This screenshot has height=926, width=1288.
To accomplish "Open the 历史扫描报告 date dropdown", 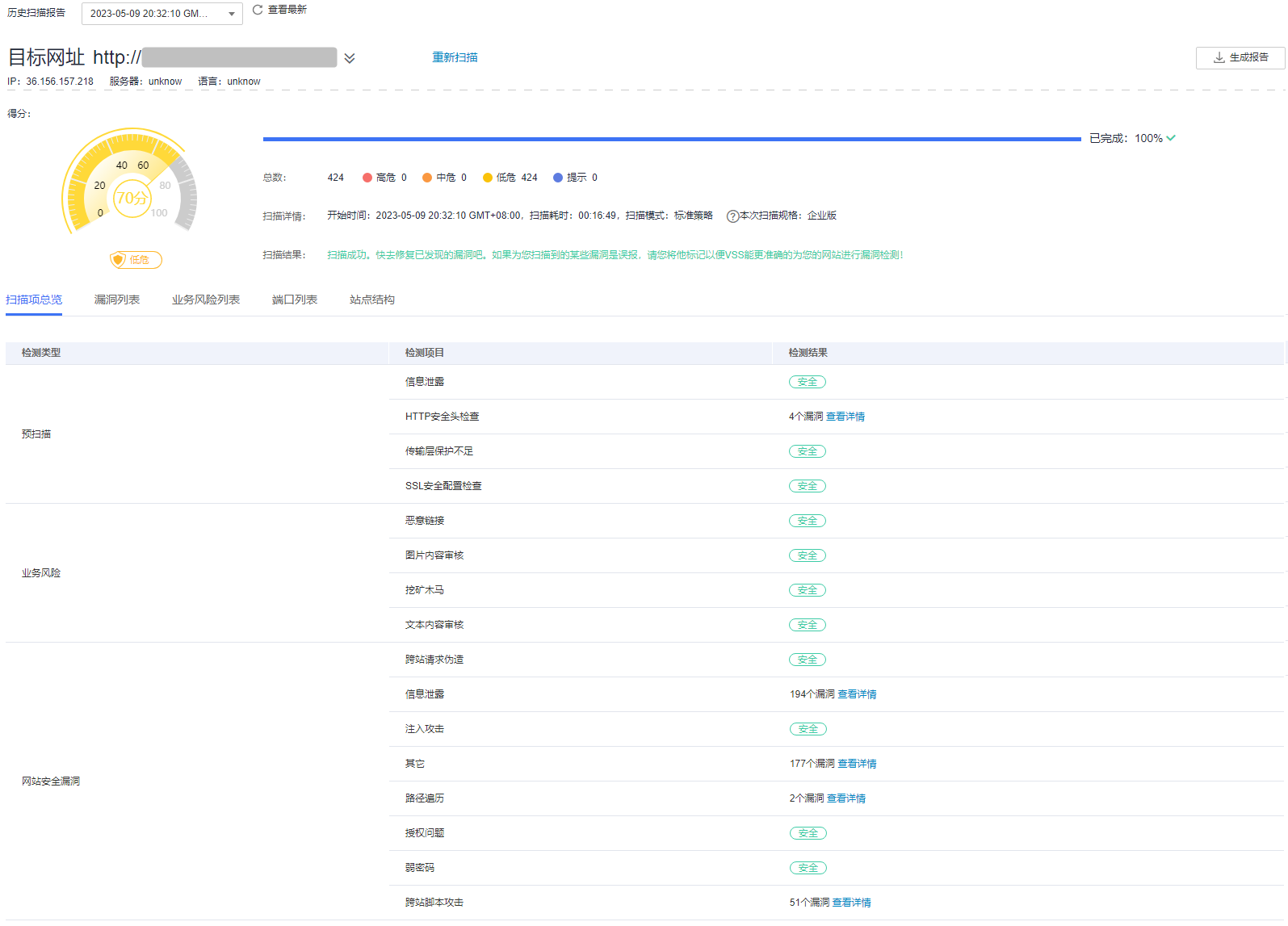I will (162, 14).
